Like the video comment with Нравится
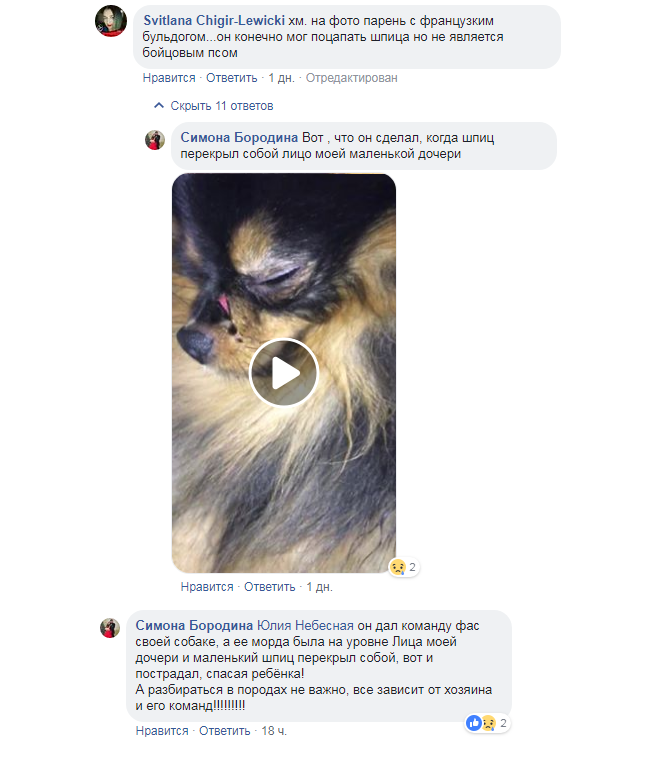Screen dimensions: 649x767 coord(207,587)
